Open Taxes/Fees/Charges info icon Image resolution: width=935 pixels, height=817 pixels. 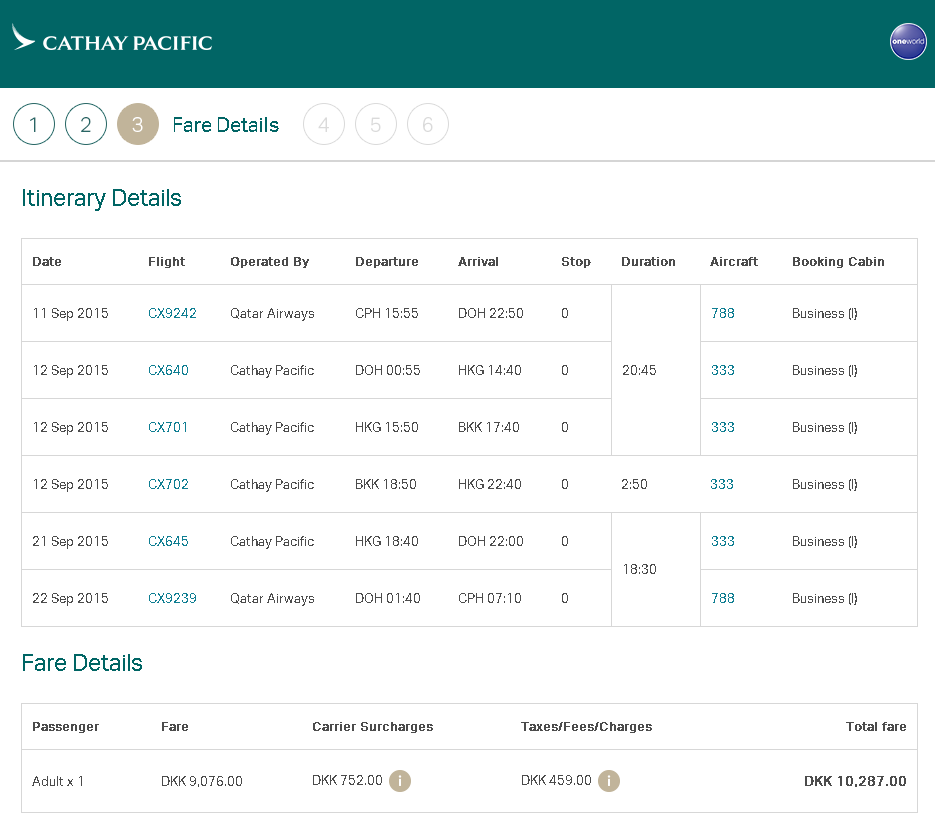(609, 781)
